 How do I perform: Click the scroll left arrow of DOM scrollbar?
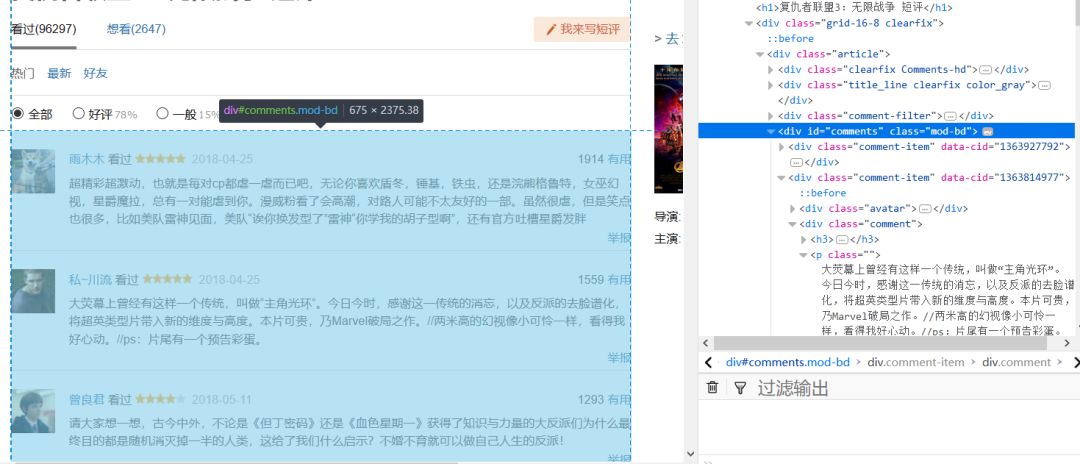click(705, 343)
